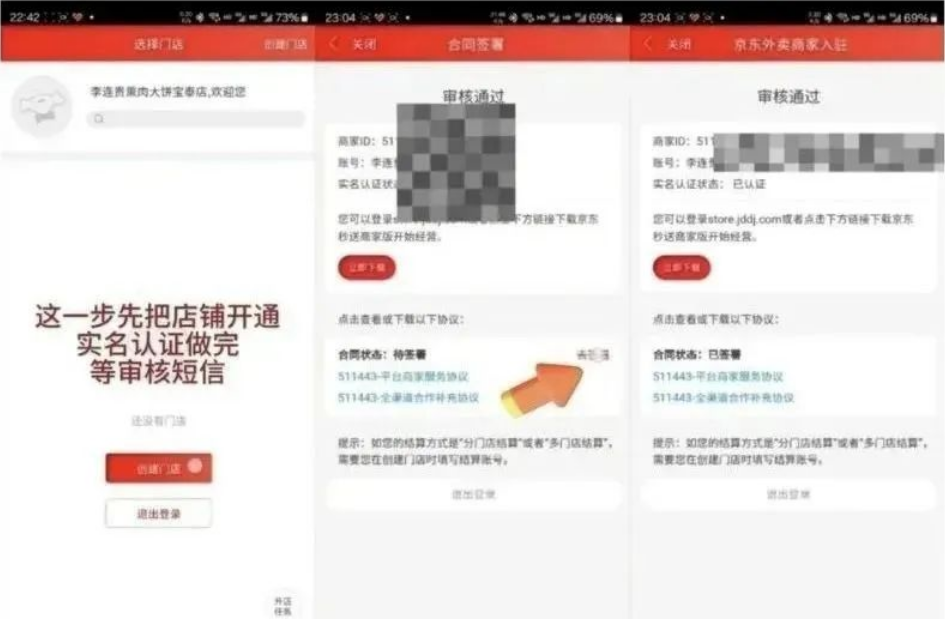Click the 选择门店 header title
This screenshot has width=945, height=619.
(x=159, y=44)
